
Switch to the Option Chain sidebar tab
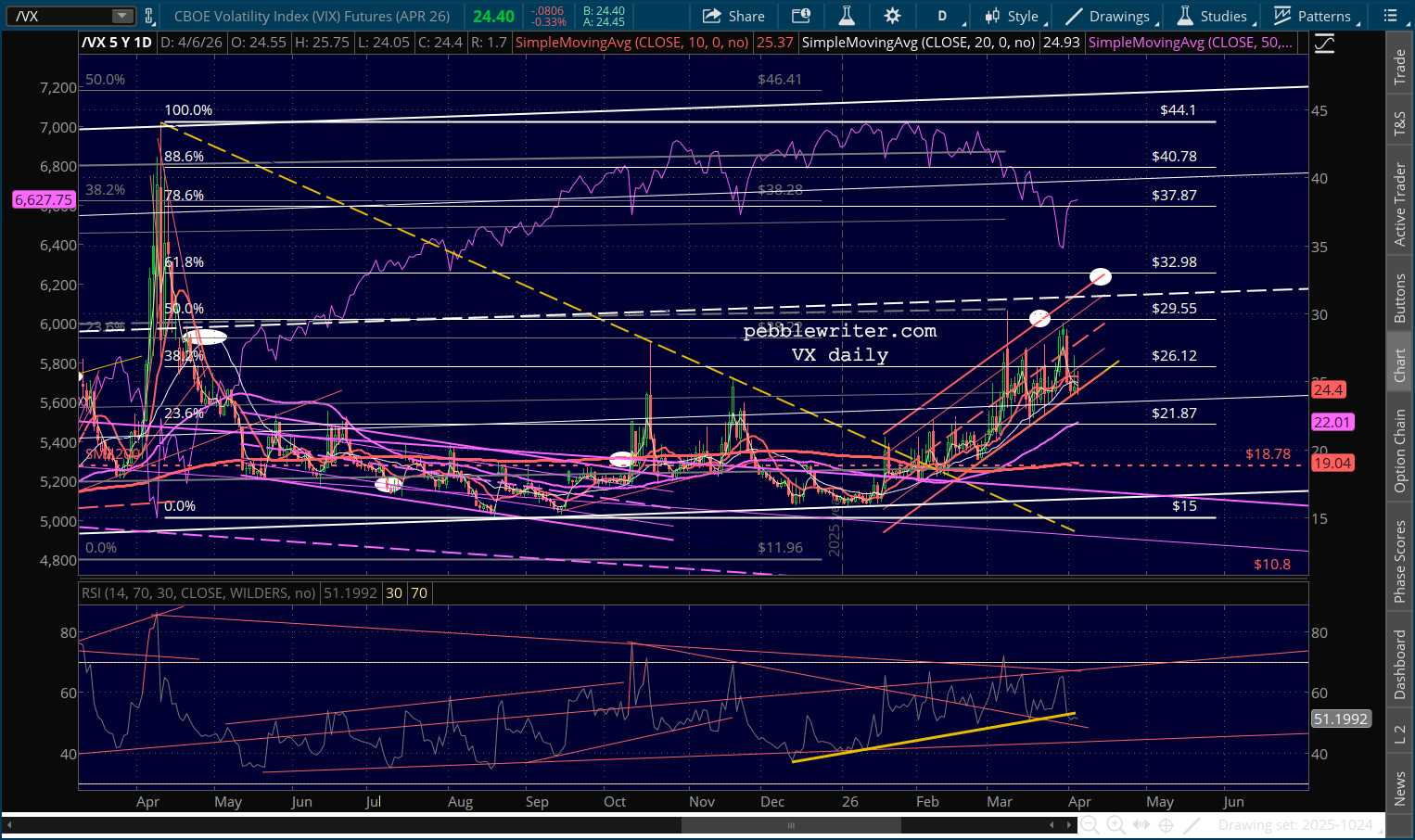(x=1400, y=451)
